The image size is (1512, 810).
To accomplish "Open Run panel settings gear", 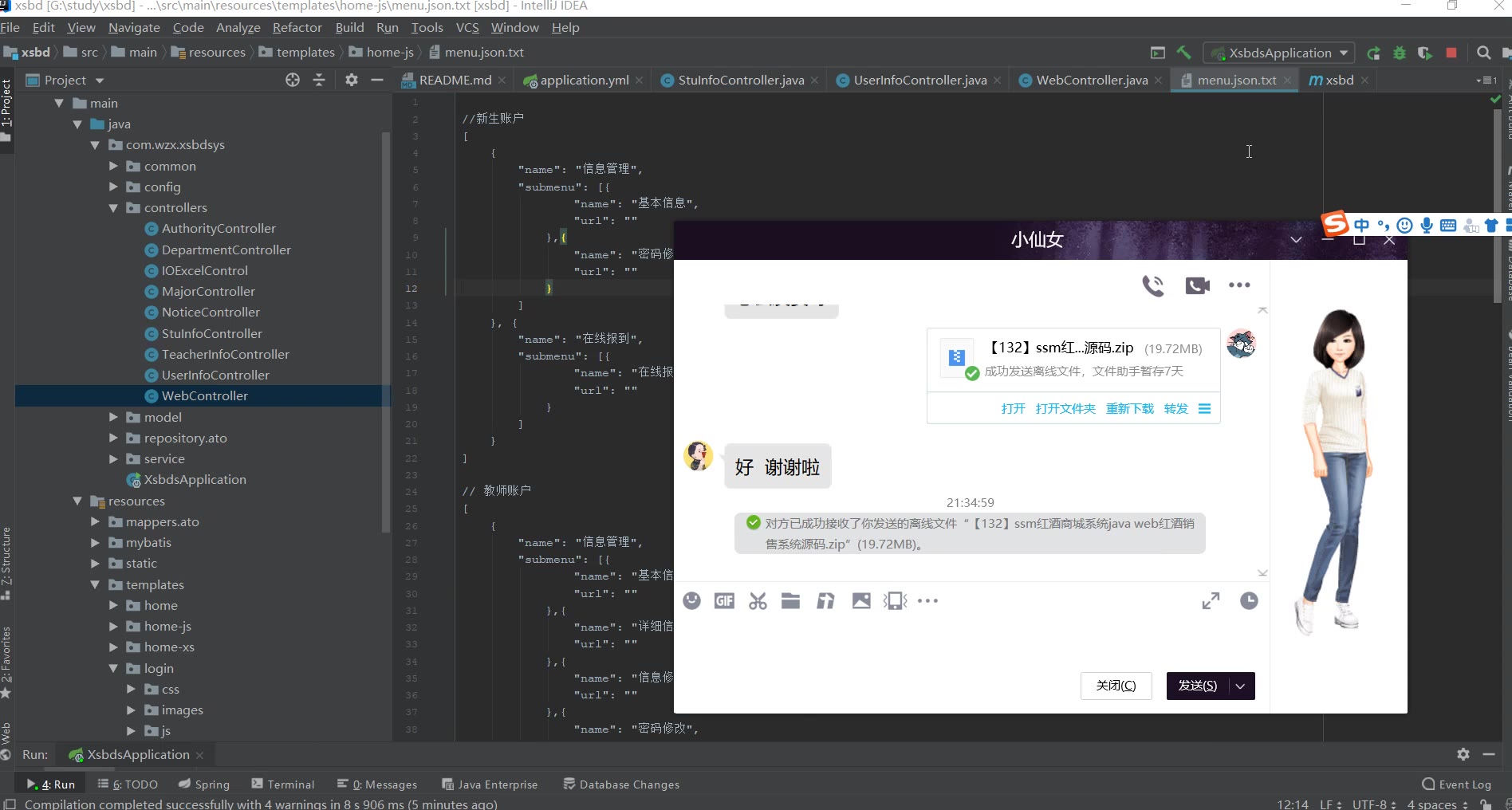I will coord(1463,753).
